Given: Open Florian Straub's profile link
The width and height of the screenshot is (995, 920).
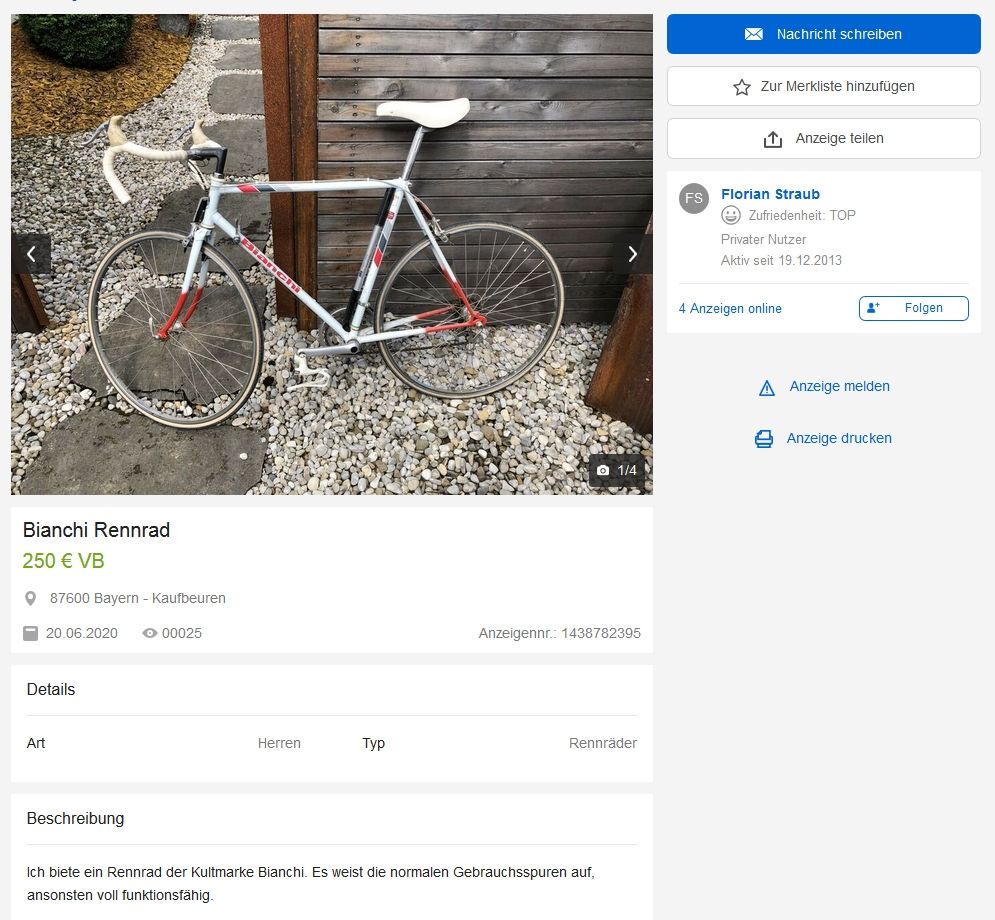Looking at the screenshot, I should point(770,194).
